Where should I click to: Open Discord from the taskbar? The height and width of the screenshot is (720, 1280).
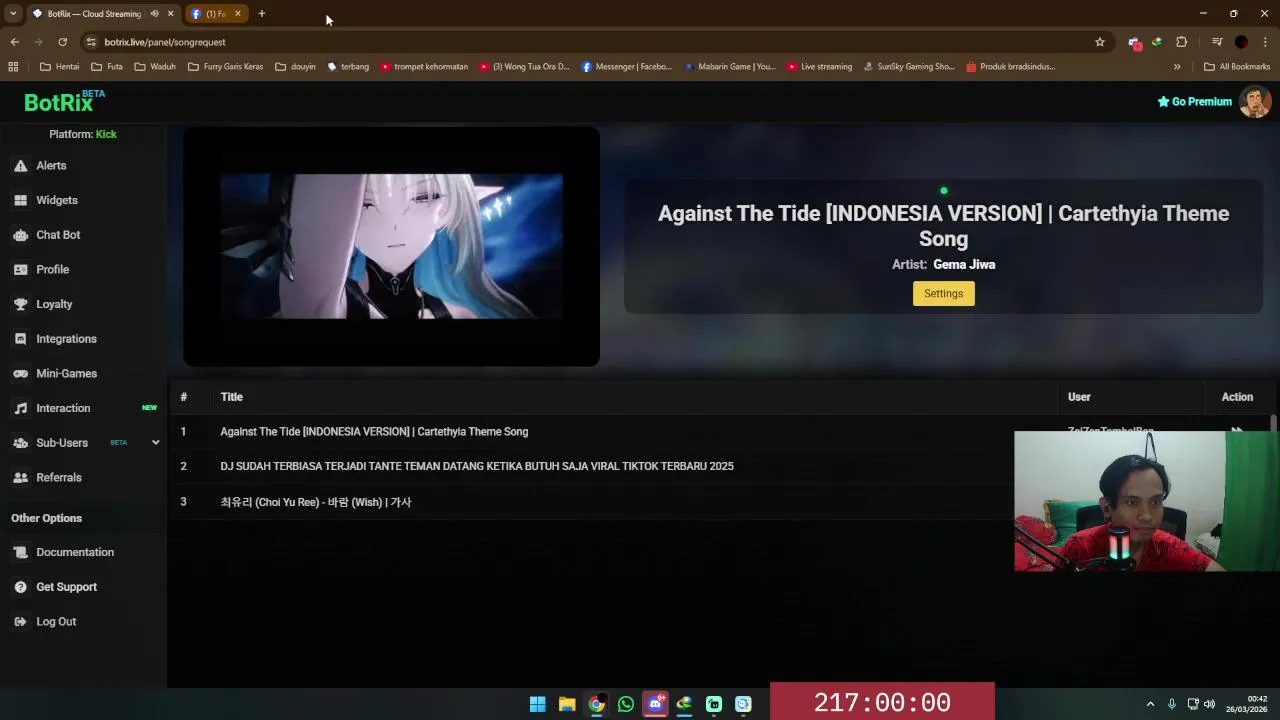point(655,704)
